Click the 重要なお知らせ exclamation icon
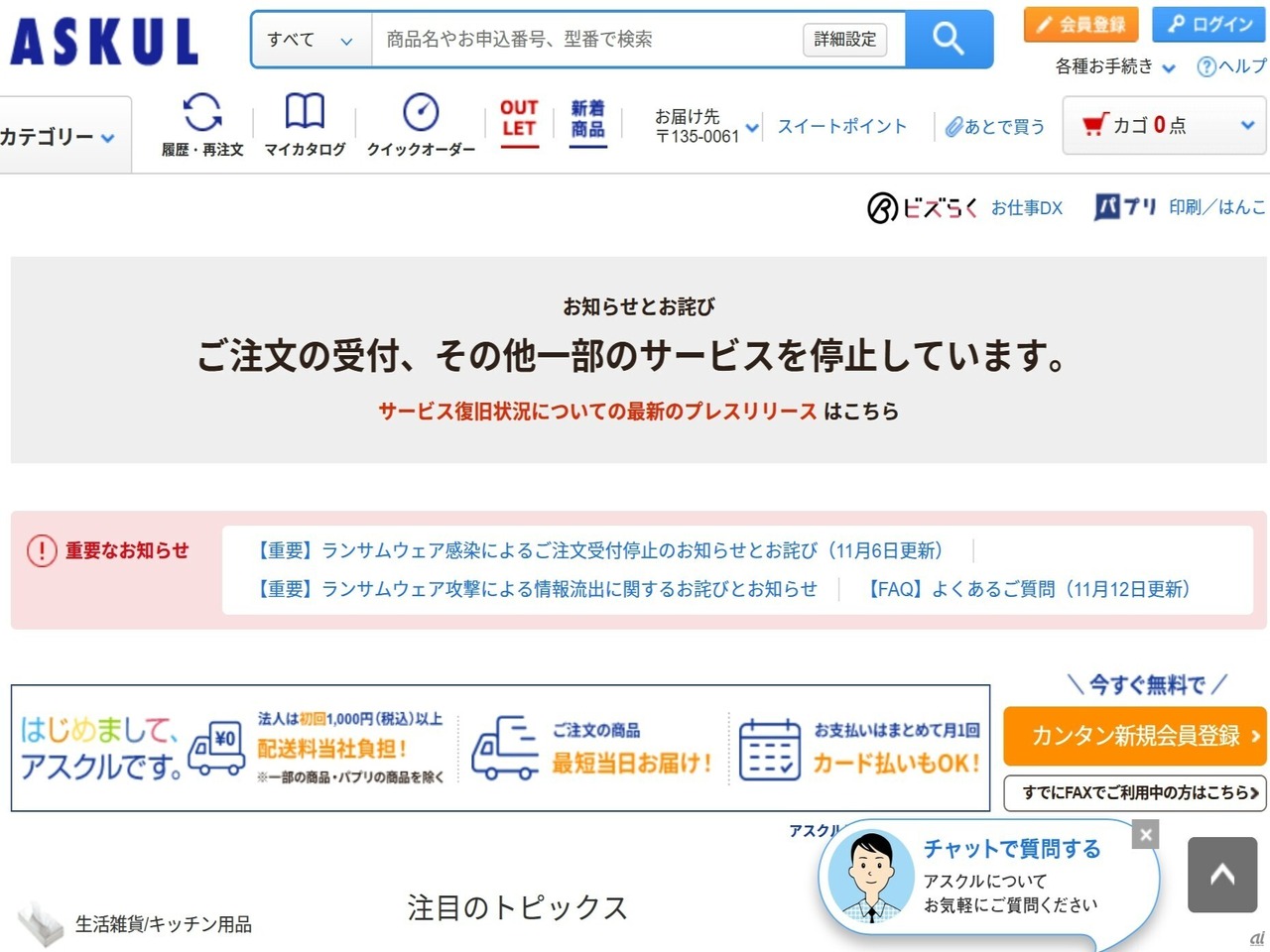 click(x=42, y=550)
